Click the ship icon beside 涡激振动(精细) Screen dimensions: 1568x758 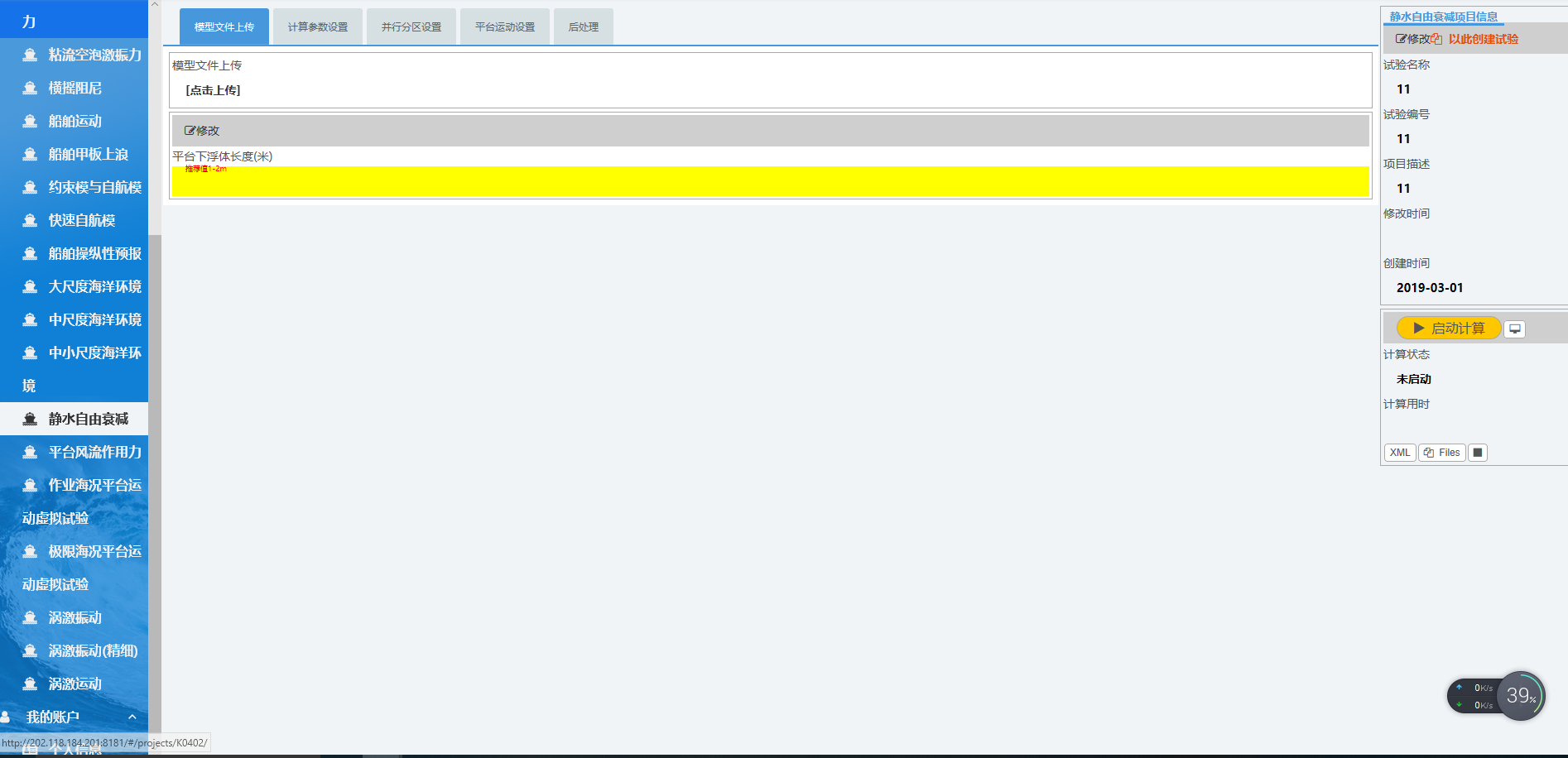pyautogui.click(x=30, y=650)
